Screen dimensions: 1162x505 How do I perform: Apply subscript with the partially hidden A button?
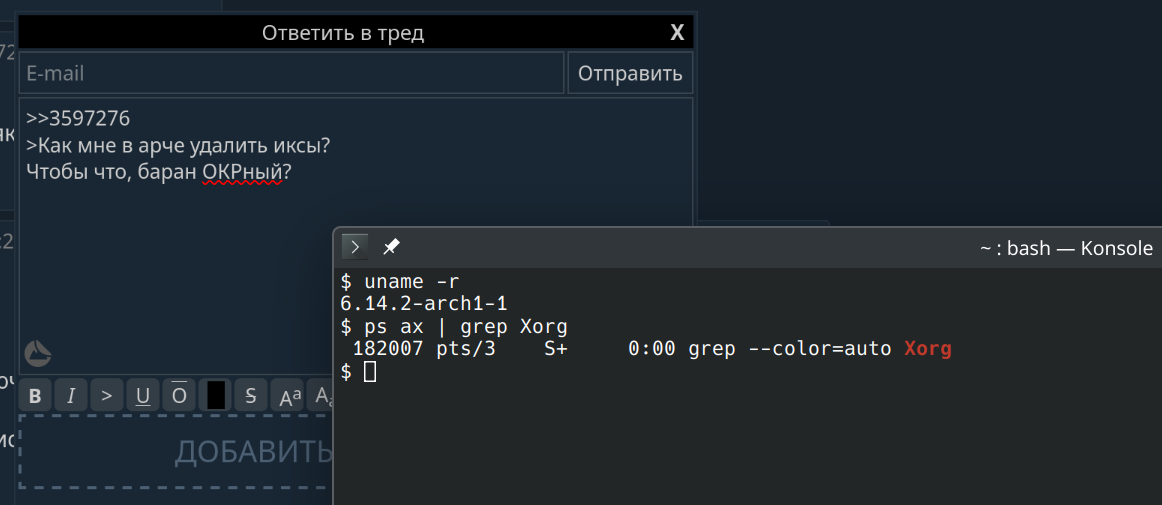pos(320,395)
